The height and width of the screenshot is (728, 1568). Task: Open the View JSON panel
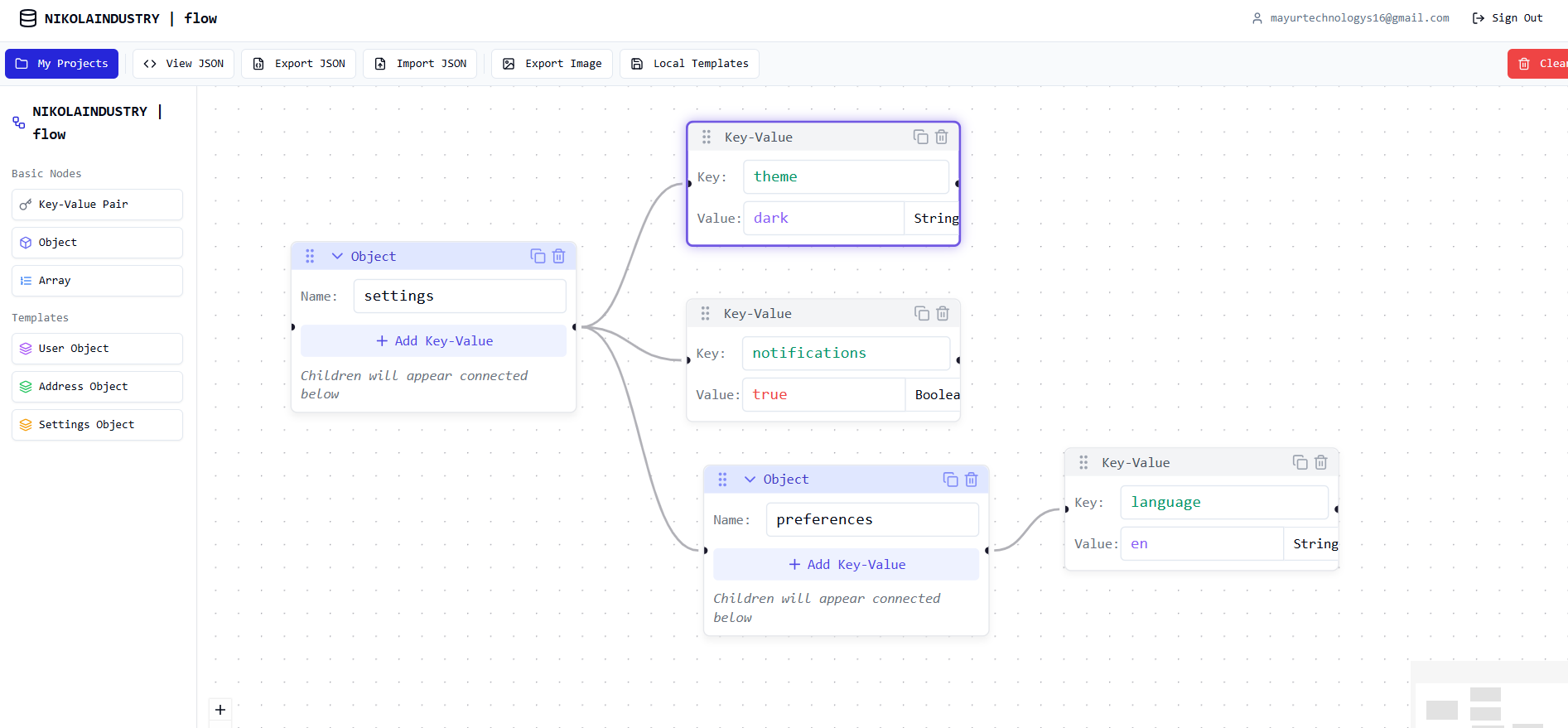click(184, 64)
